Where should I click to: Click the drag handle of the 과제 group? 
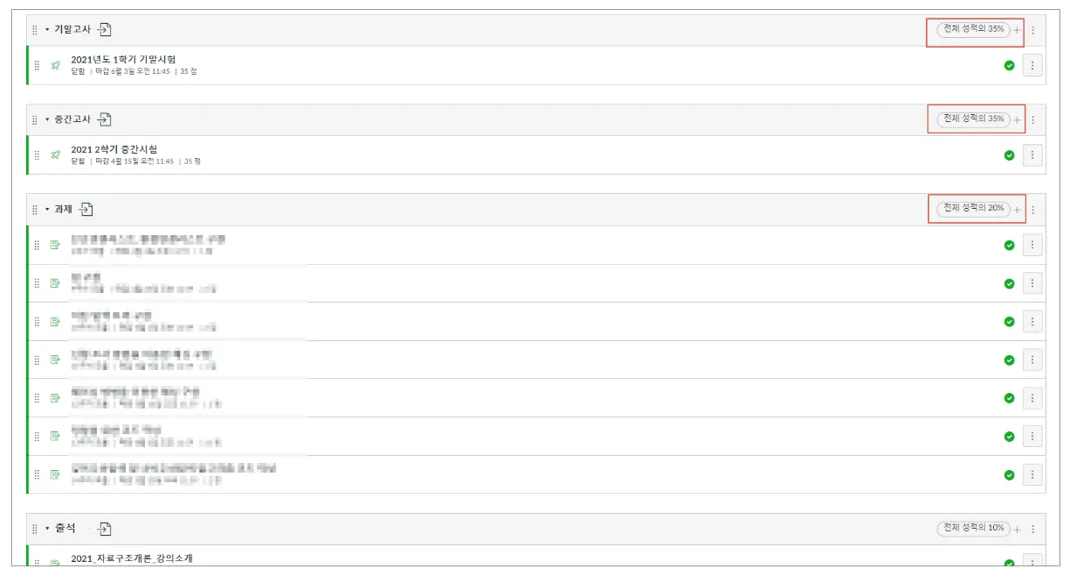coord(35,210)
